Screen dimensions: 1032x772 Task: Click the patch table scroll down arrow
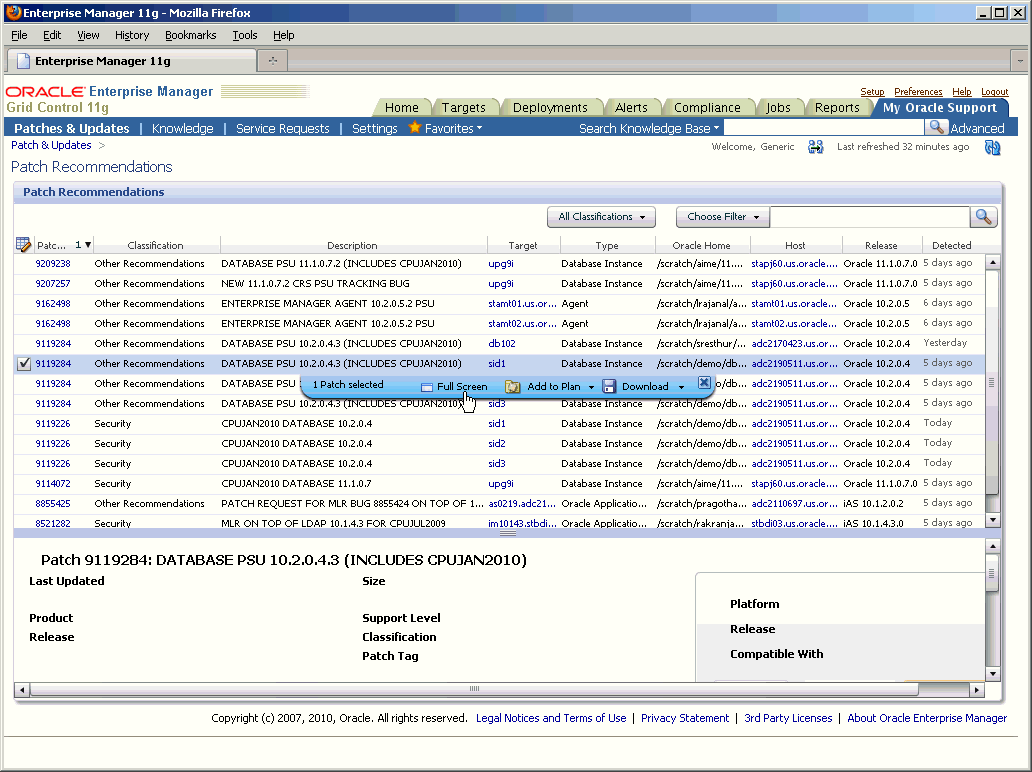[992, 520]
